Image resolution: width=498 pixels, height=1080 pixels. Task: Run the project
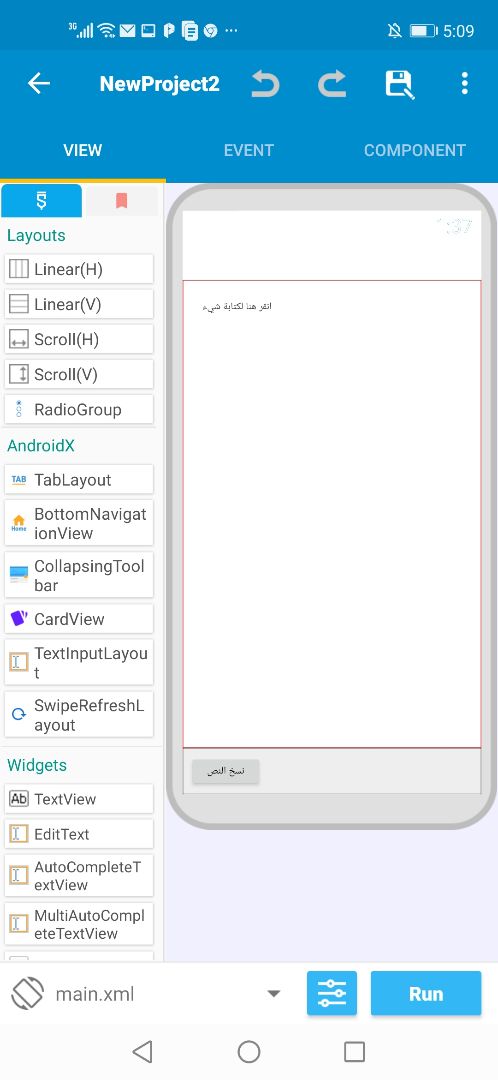426,993
